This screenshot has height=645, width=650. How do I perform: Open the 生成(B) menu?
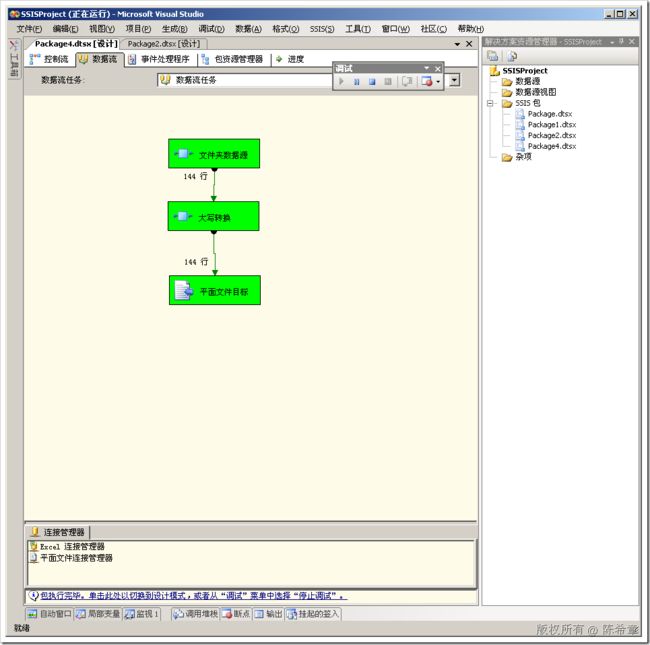click(x=175, y=29)
